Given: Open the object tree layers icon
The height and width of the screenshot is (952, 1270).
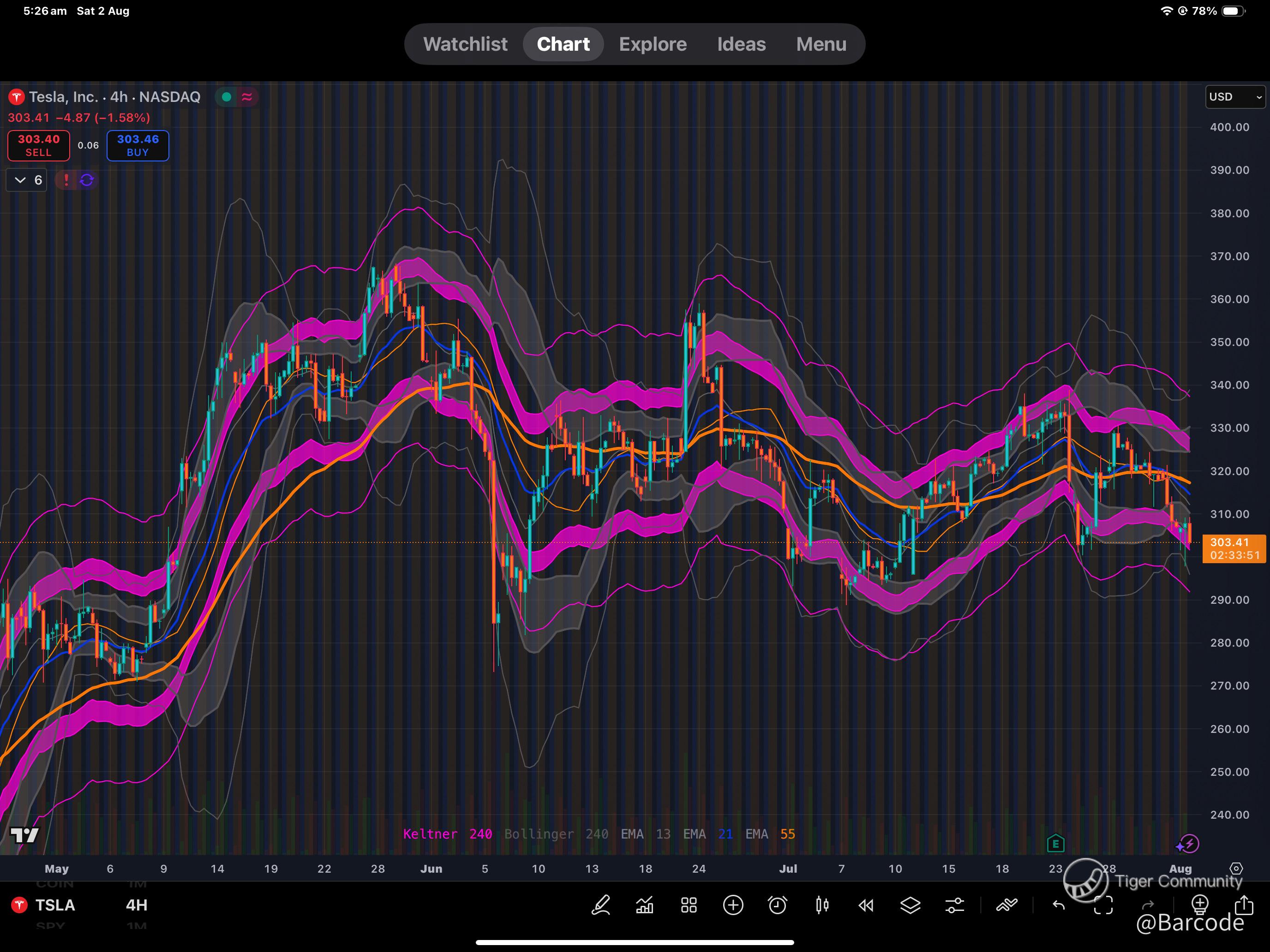Looking at the screenshot, I should pos(910,905).
